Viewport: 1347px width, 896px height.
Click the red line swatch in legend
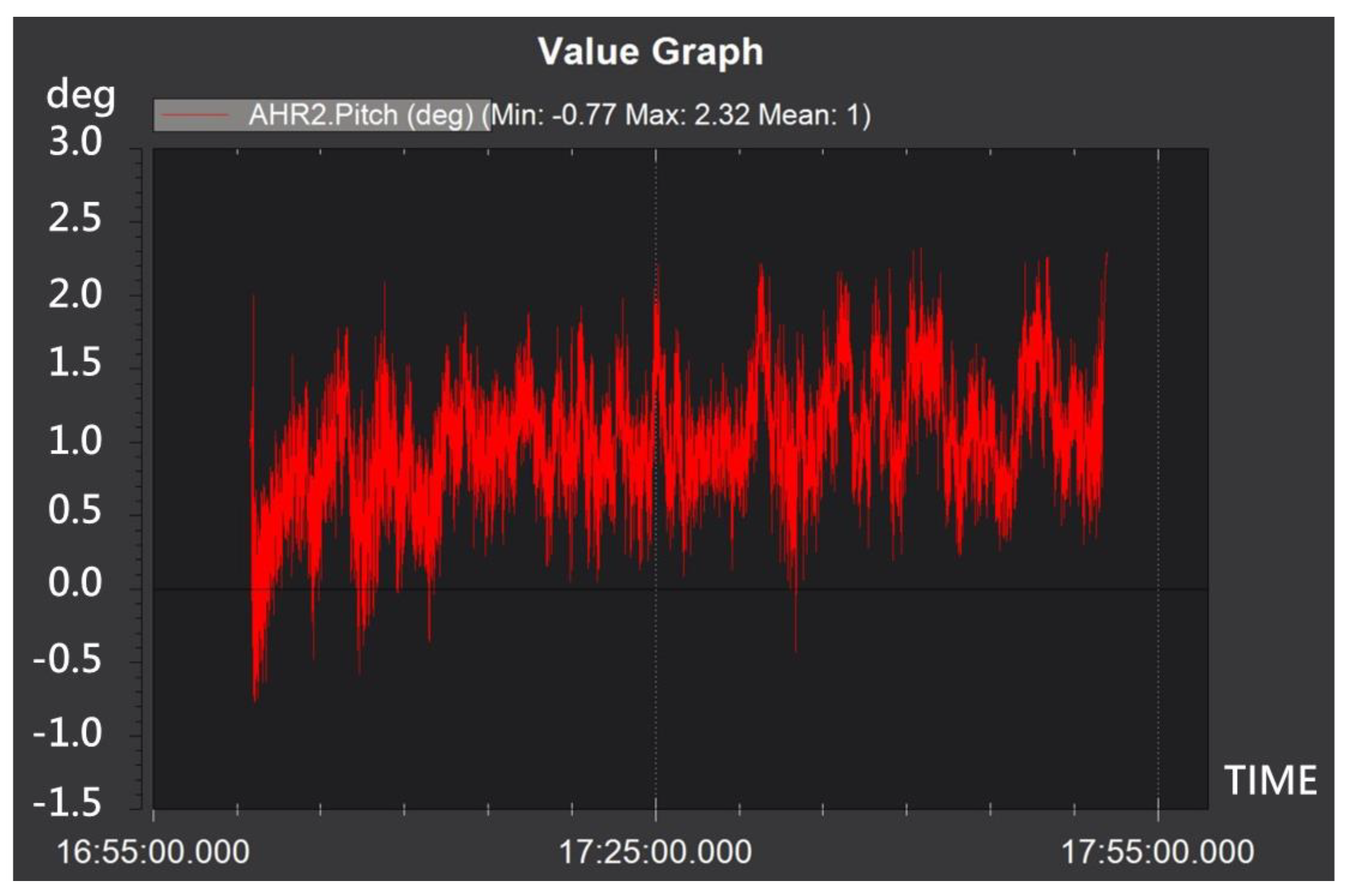click(194, 115)
